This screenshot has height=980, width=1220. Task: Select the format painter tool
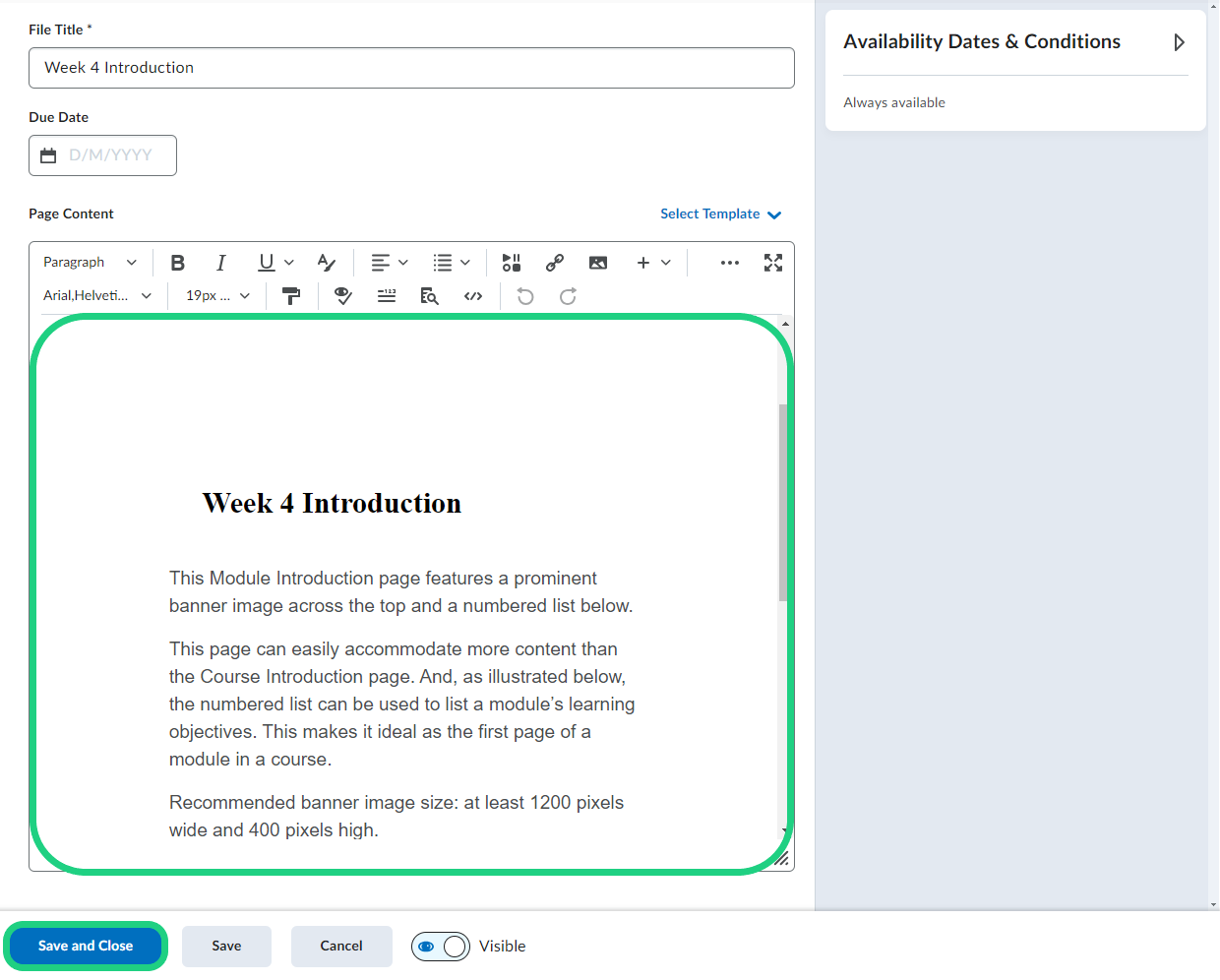pyautogui.click(x=291, y=296)
